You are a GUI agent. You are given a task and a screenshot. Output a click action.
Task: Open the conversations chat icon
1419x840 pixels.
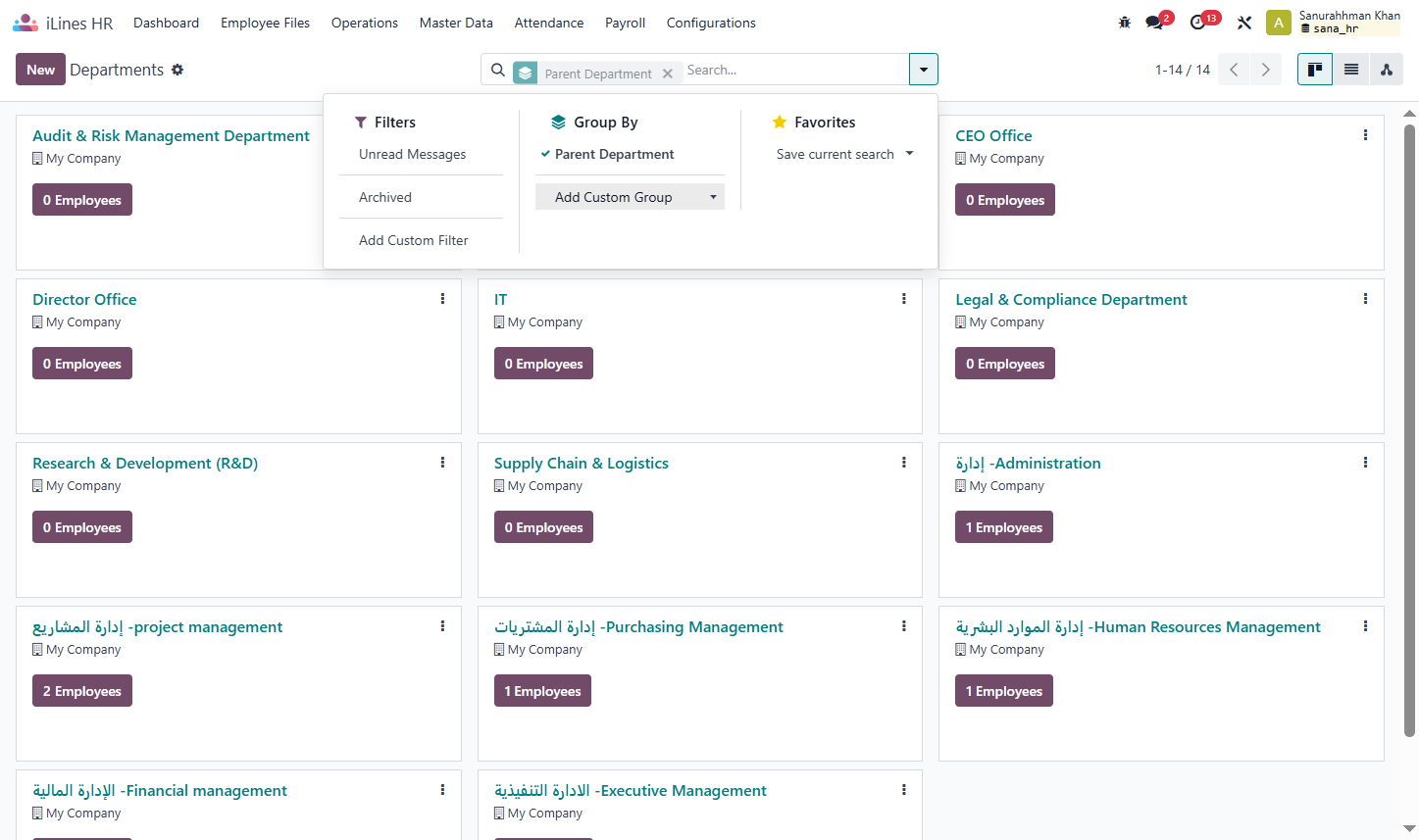pos(1154,23)
